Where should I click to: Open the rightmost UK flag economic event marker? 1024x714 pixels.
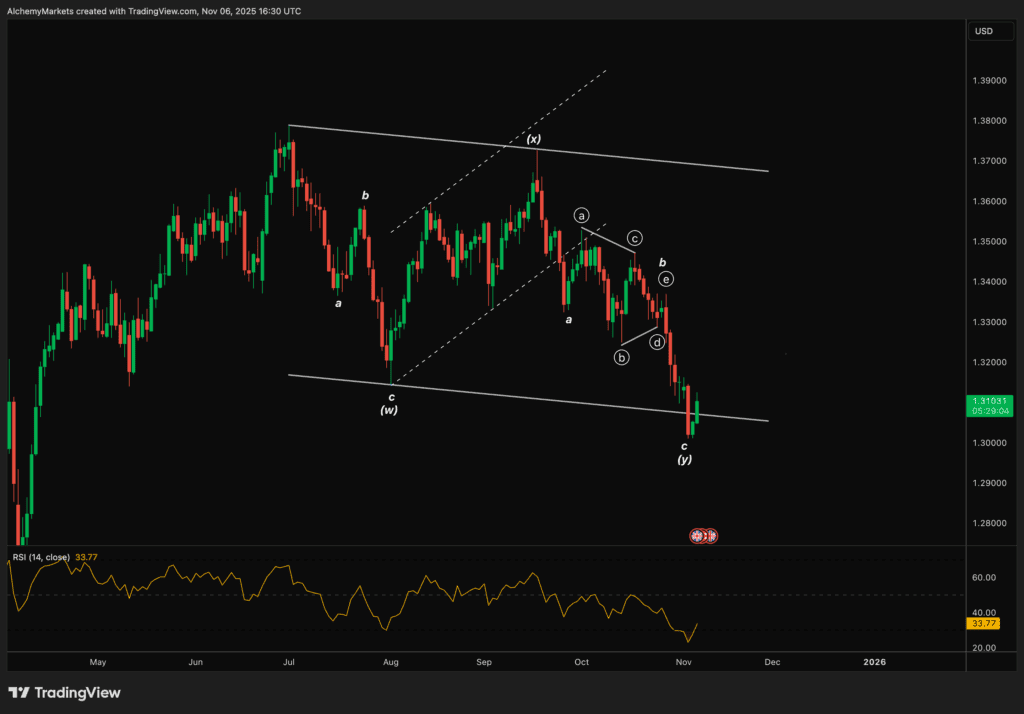(711, 536)
